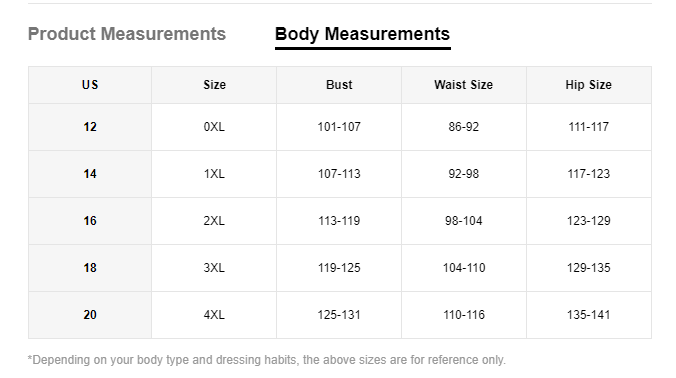Click hip value 111-117

tap(589, 127)
